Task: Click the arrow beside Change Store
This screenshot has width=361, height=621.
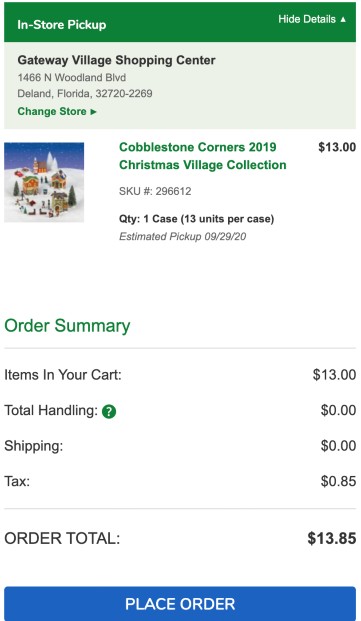Action: coord(93,112)
